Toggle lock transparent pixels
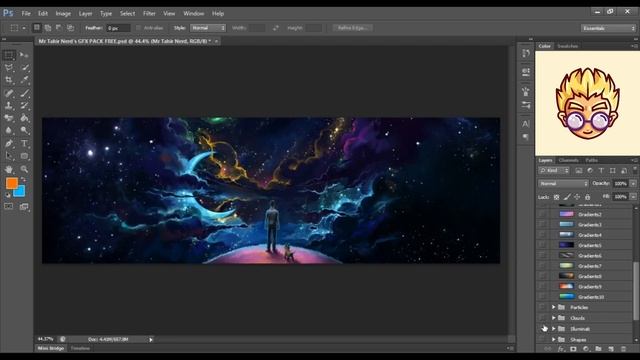 tap(556, 197)
